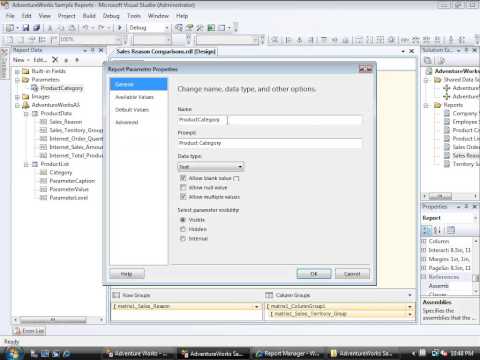Select the Internal radio button
480x360 pixels.
coord(183,238)
